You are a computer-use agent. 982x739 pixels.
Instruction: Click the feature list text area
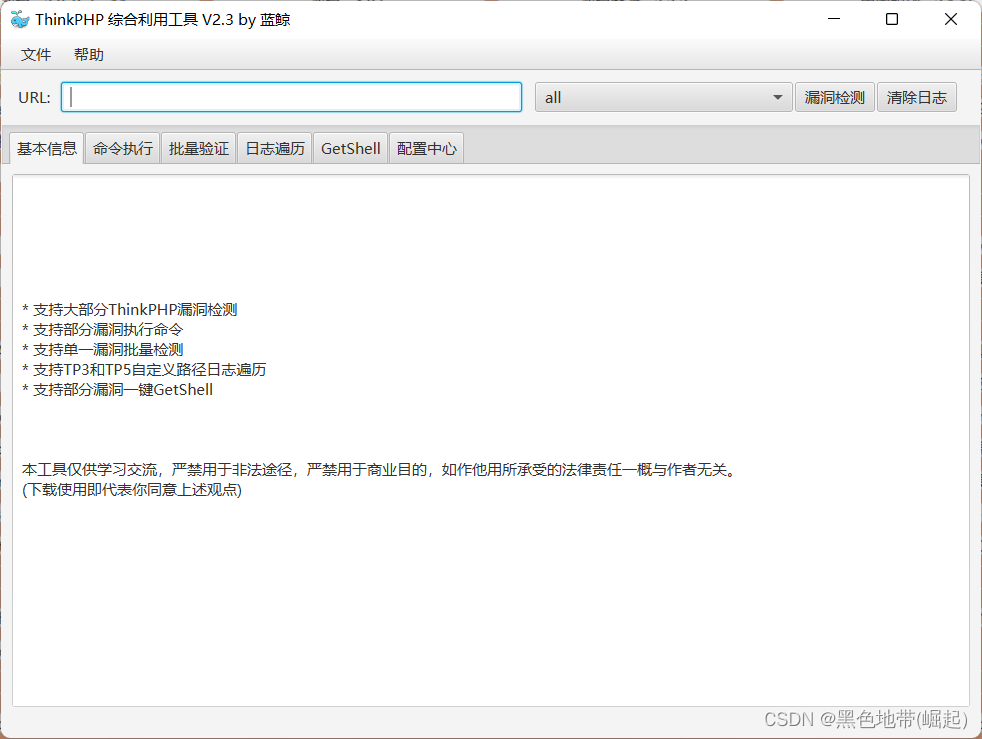click(x=130, y=349)
